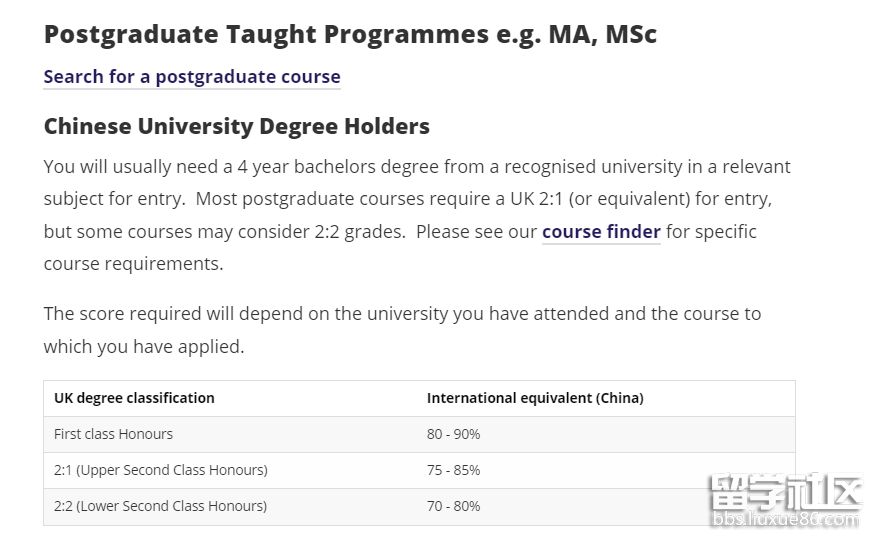Click the paragraph starting 'You will usually need'
Image resolution: width=876 pixels, height=541 pixels.
coord(400,199)
